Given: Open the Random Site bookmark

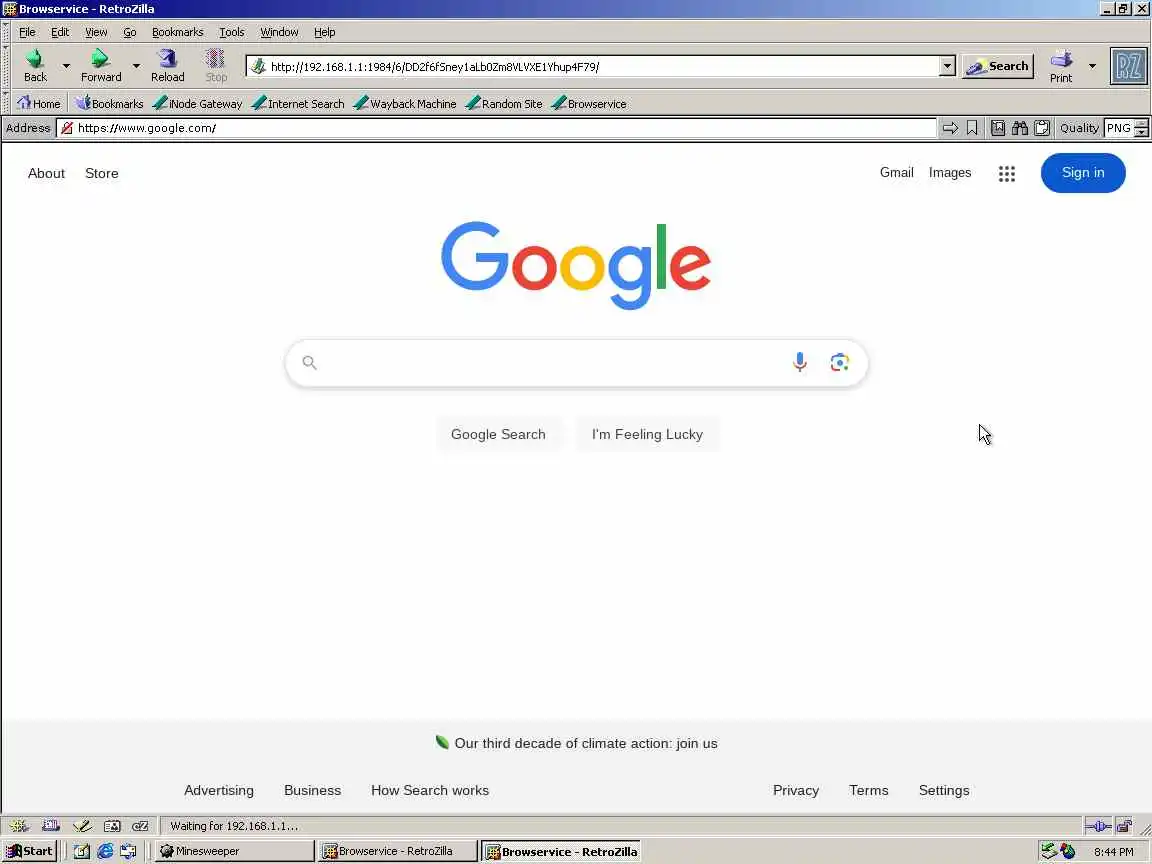Looking at the screenshot, I should click(x=504, y=104).
